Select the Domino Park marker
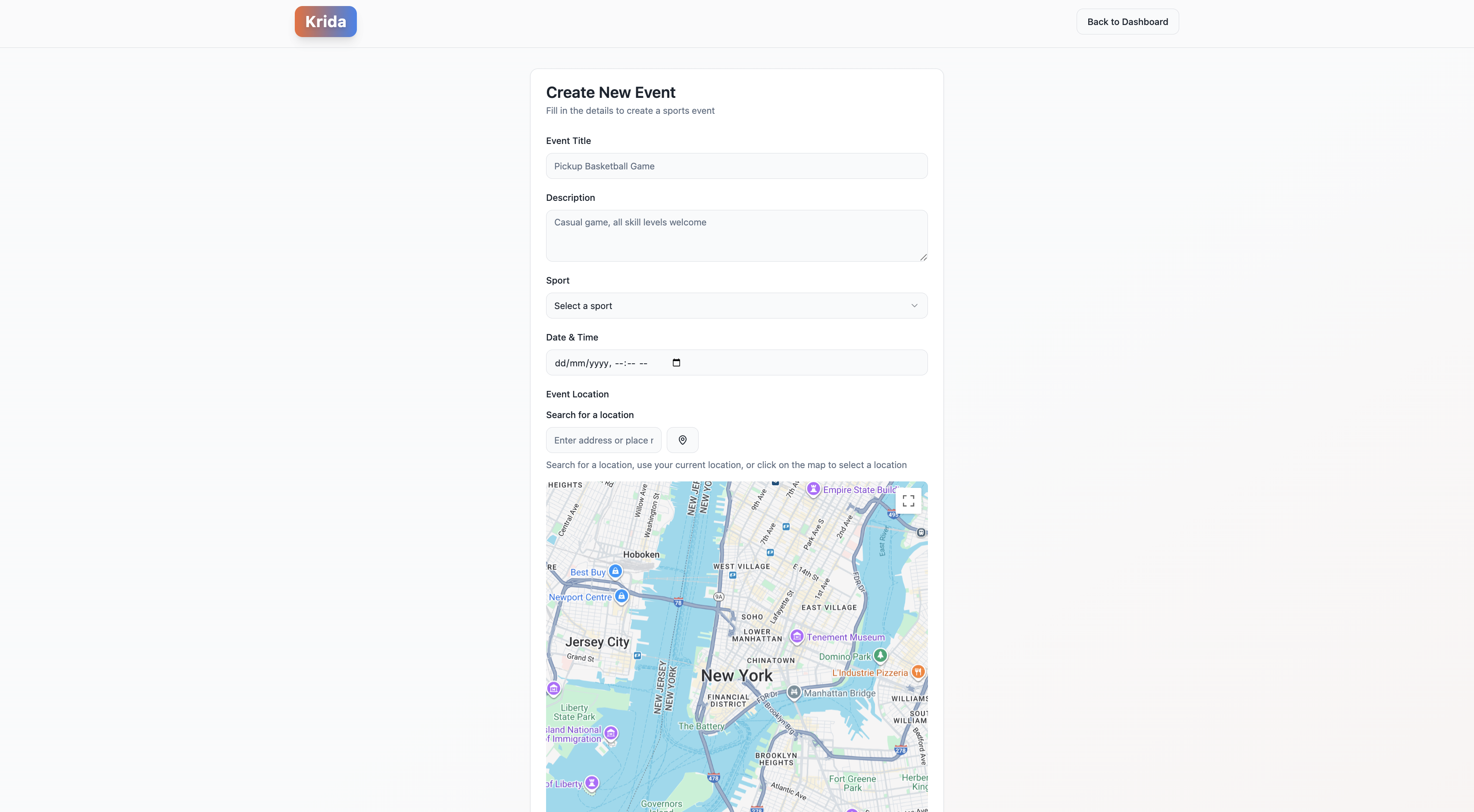This screenshot has height=812, width=1474. [880, 655]
